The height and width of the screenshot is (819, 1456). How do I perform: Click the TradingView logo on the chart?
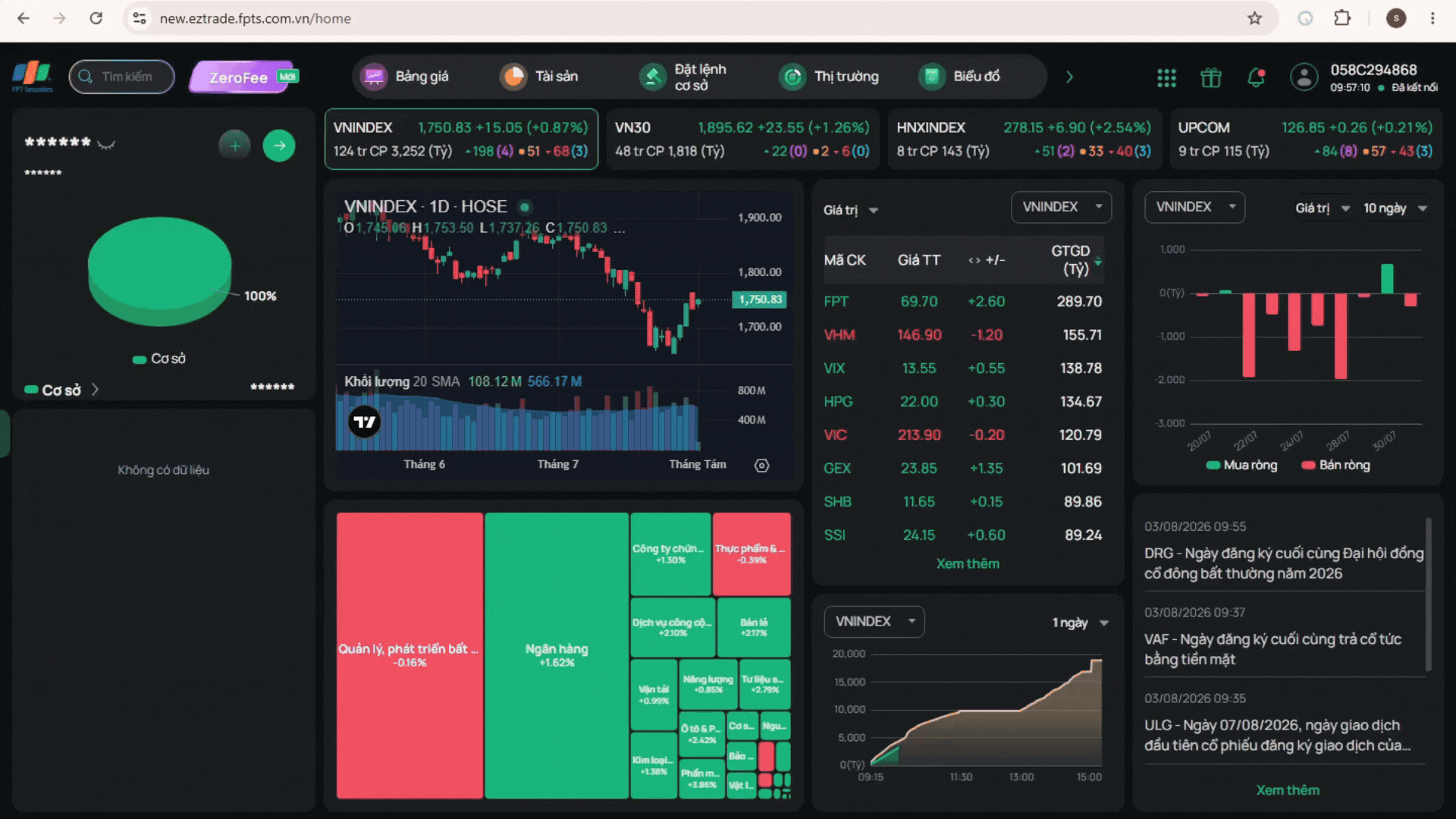click(365, 422)
